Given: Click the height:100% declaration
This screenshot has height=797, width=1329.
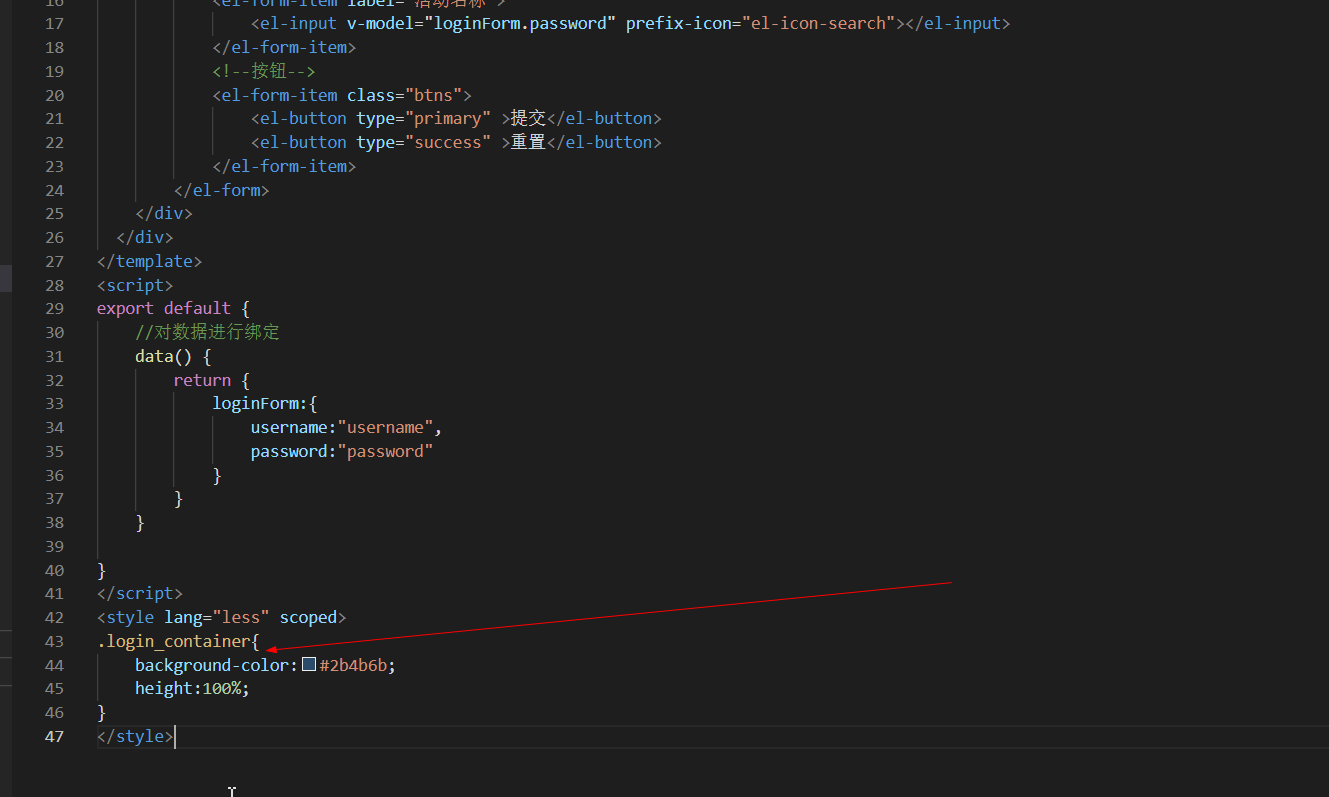Looking at the screenshot, I should [192, 688].
